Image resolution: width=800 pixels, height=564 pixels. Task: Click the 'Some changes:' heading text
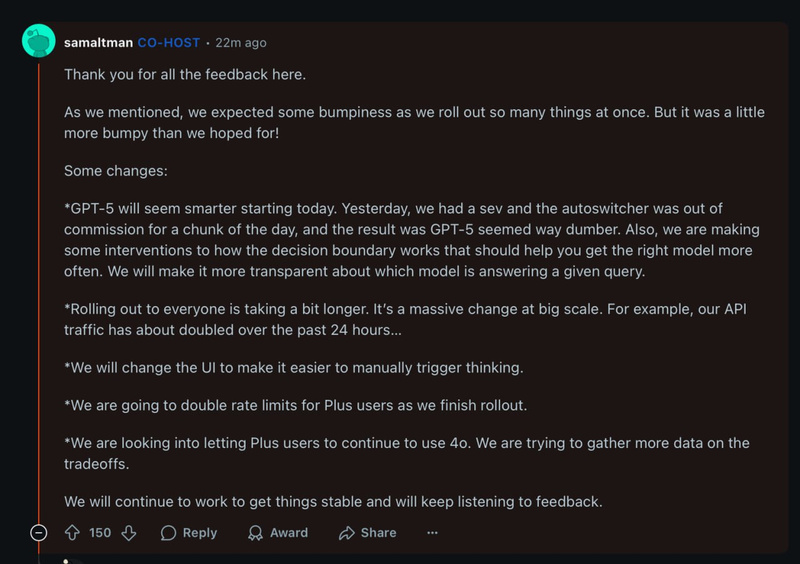(x=115, y=171)
